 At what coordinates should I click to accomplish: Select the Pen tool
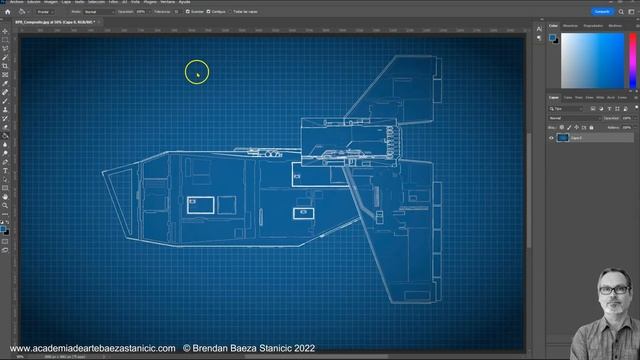click(x=5, y=162)
